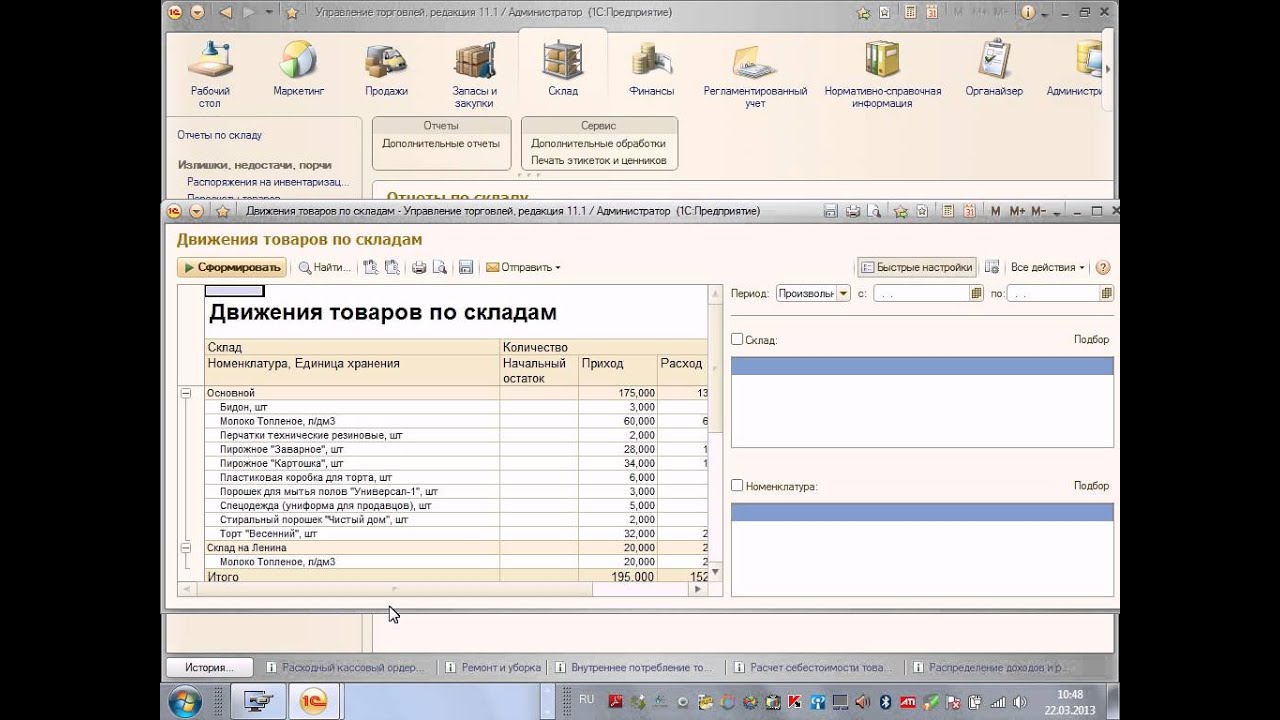Collapse the Склад на Ленина group
1280x720 pixels.
186,548
